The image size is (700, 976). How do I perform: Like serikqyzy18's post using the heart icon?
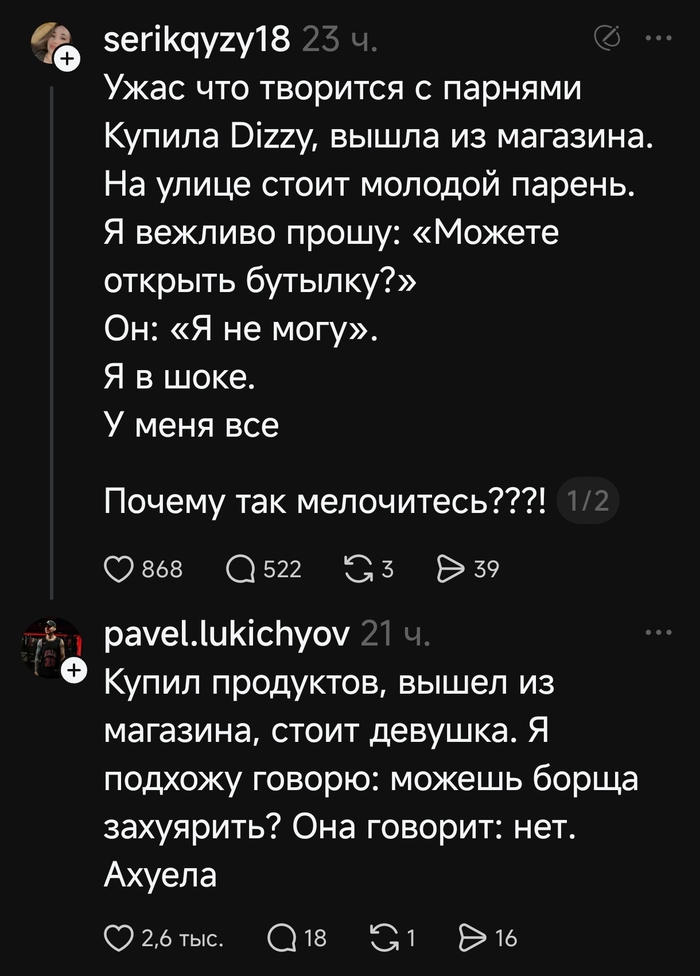pyautogui.click(x=118, y=568)
